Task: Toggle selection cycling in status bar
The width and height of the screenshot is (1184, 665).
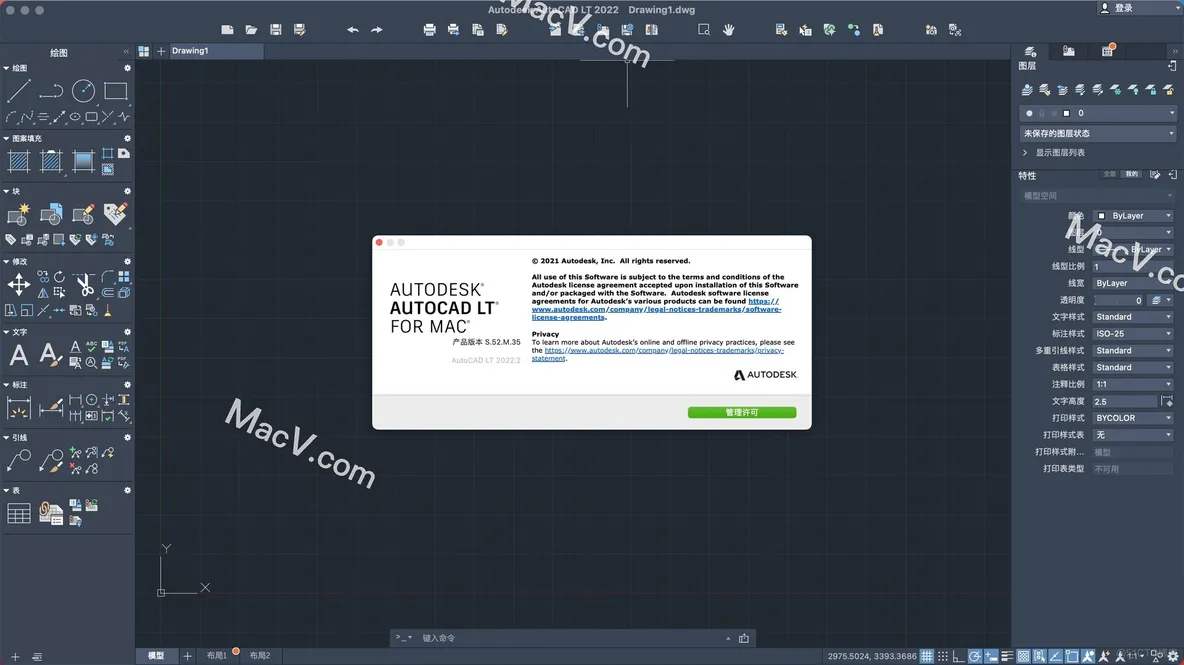Action: pyautogui.click(x=1040, y=657)
